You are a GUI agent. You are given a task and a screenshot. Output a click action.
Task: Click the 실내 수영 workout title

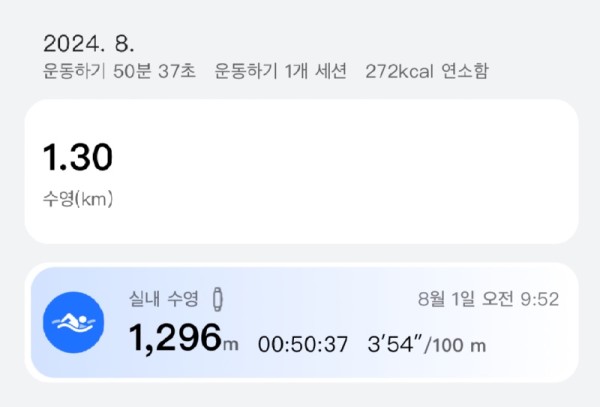(164, 299)
